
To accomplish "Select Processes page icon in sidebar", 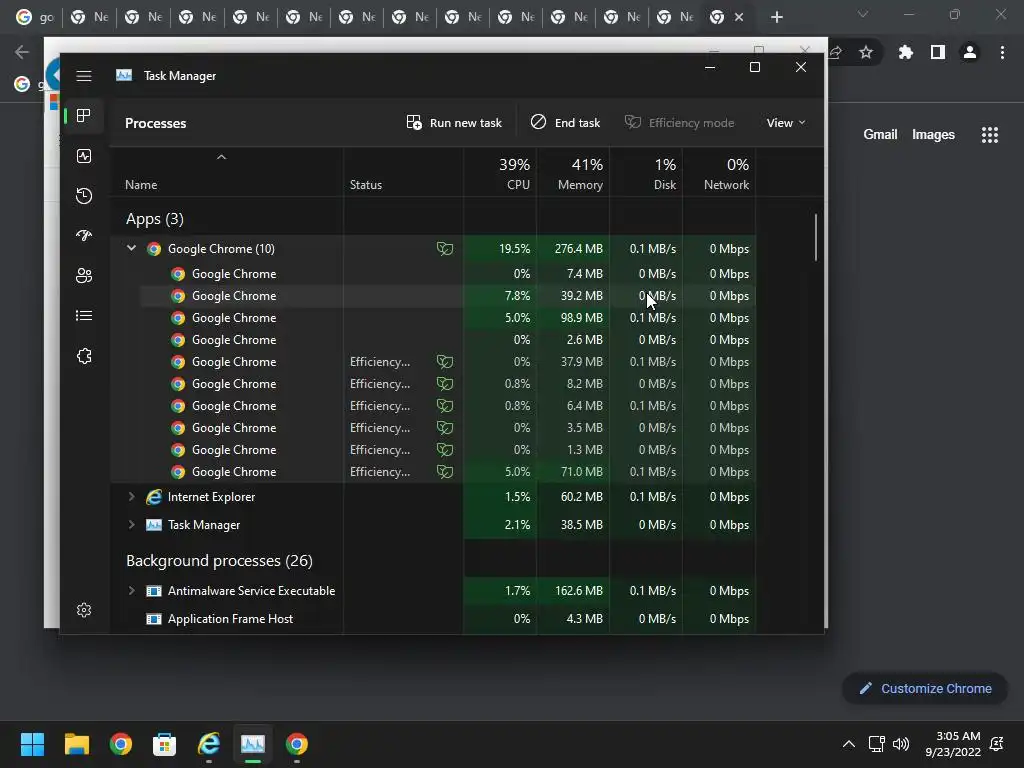I will point(84,116).
